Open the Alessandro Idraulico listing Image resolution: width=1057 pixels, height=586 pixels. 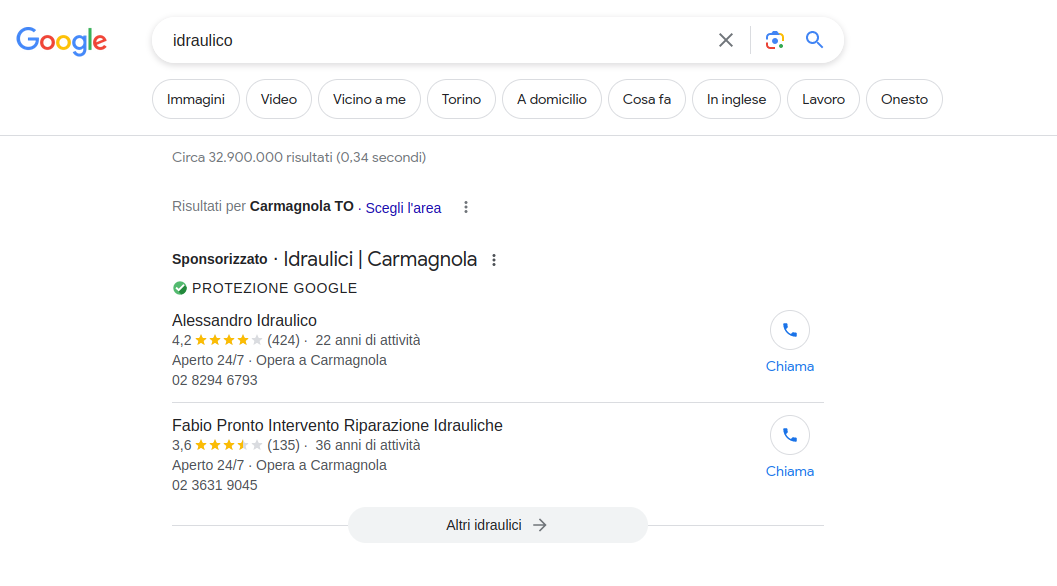coord(244,320)
